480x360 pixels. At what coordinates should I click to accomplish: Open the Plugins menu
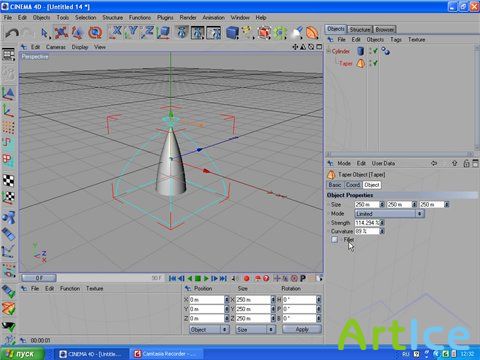click(x=165, y=17)
